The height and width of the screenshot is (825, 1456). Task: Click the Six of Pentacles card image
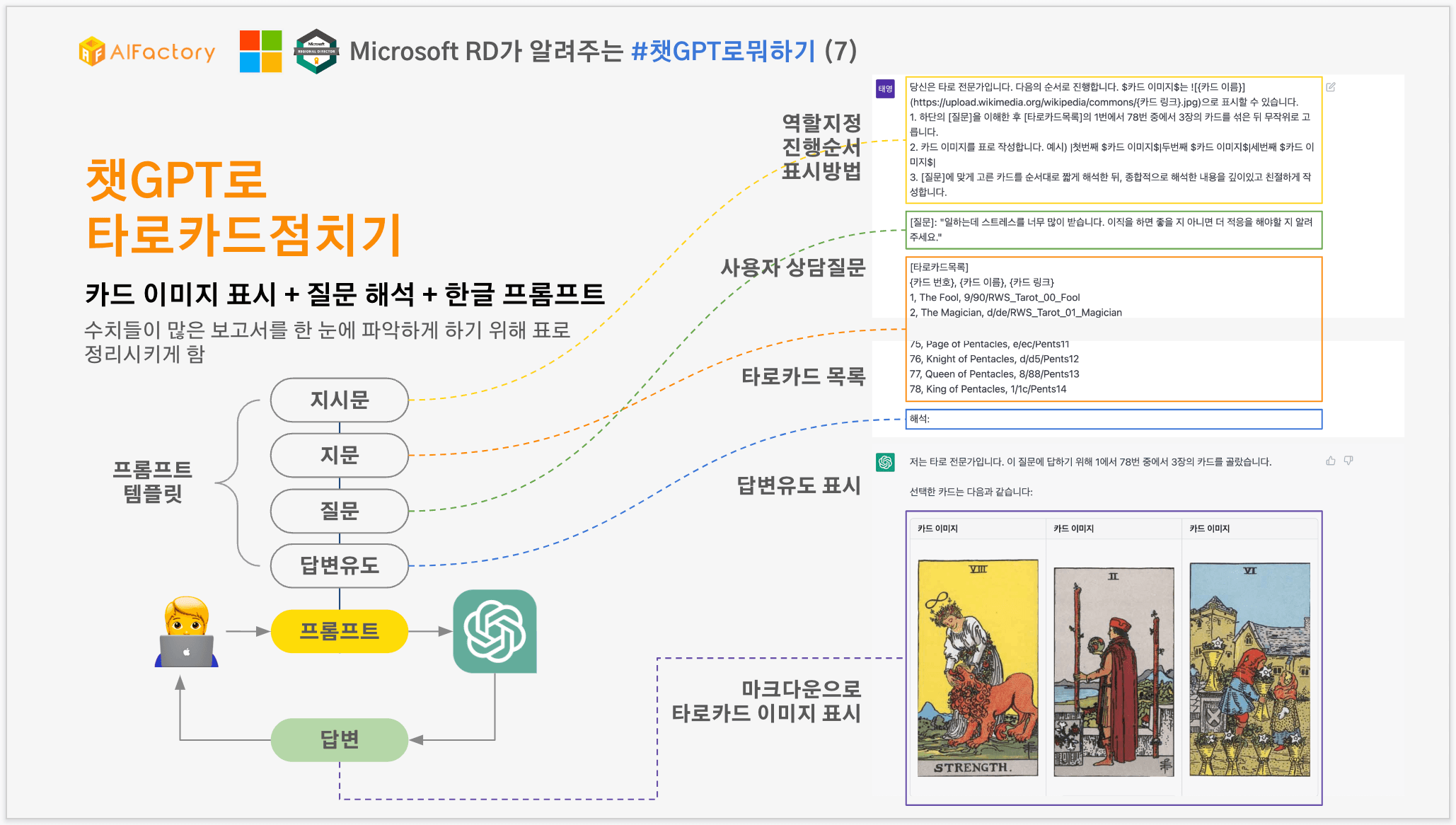[1249, 669]
